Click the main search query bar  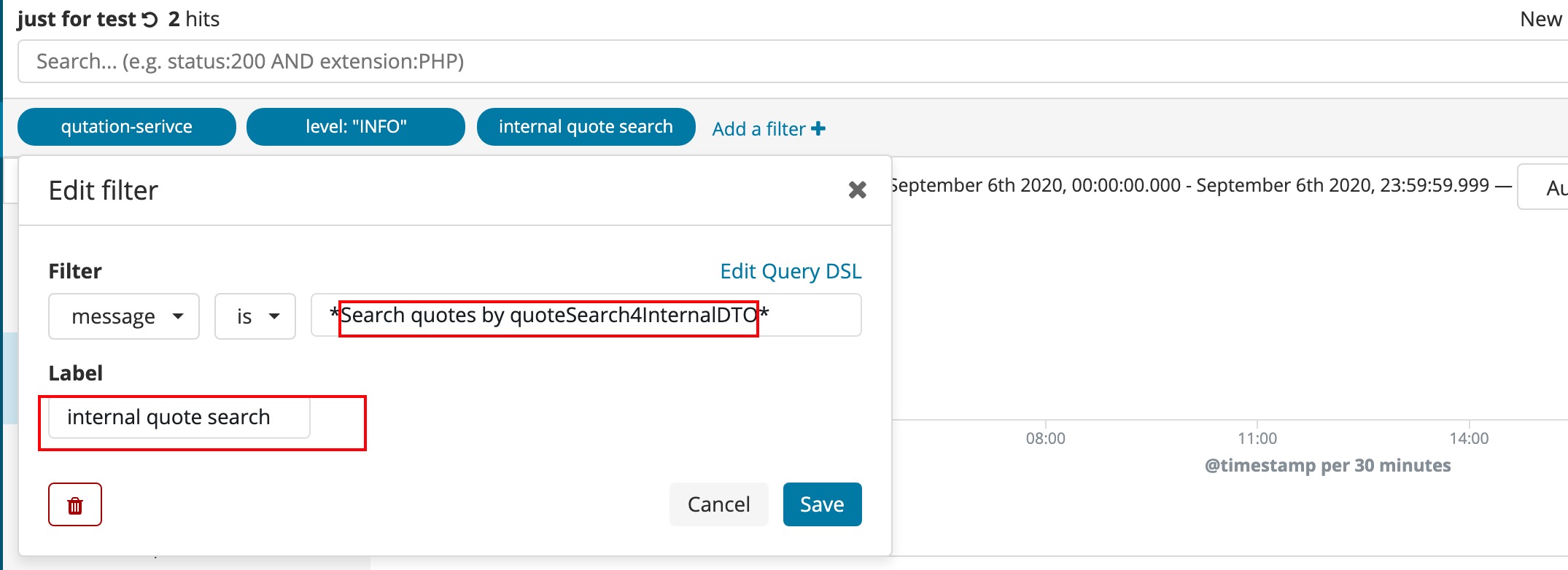tap(793, 61)
